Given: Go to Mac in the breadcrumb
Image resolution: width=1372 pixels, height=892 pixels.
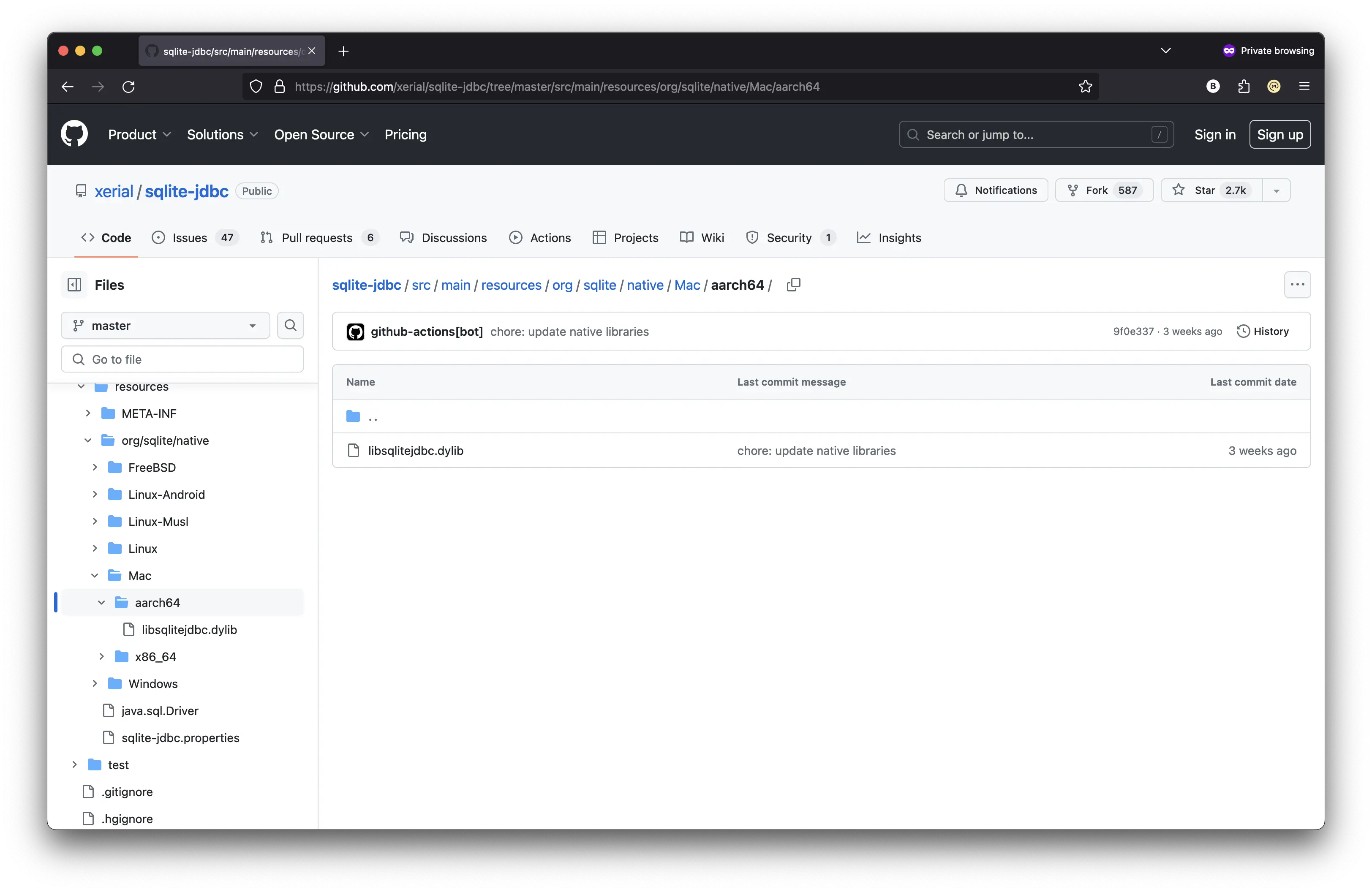Looking at the screenshot, I should click(687, 285).
